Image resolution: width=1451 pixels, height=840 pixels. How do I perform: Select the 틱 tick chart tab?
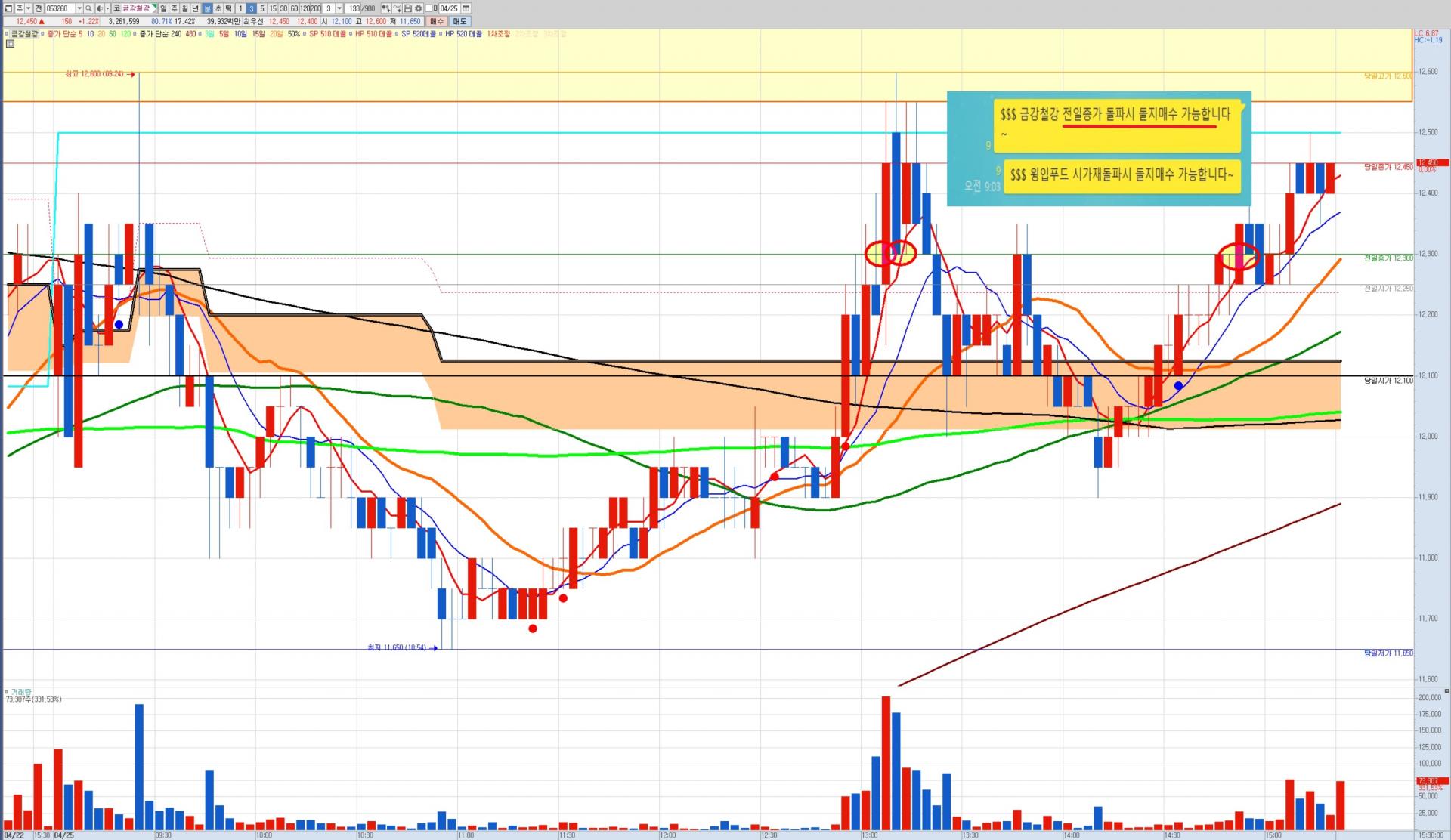[228, 8]
